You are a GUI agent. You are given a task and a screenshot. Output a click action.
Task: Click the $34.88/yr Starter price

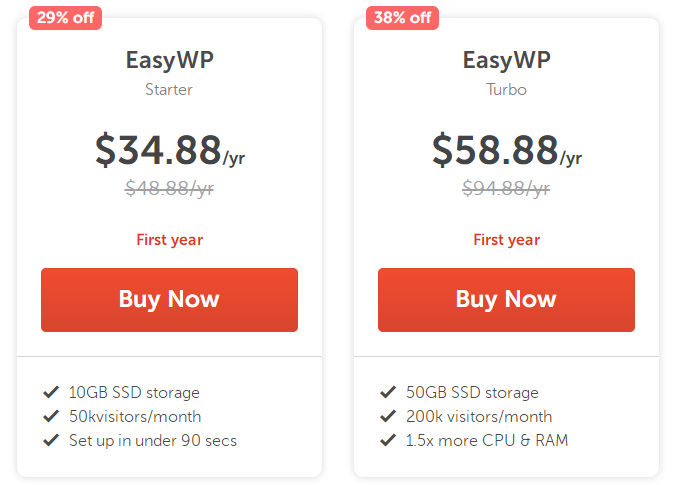pos(169,150)
